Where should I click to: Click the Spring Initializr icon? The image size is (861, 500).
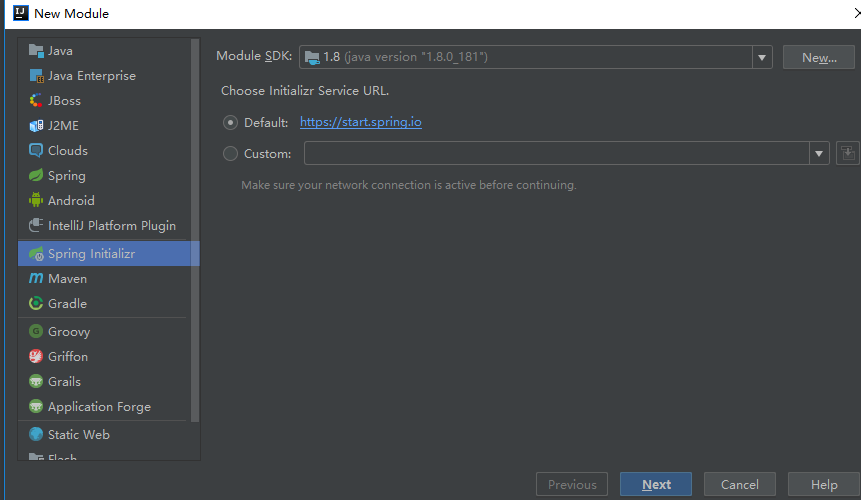click(x=36, y=254)
